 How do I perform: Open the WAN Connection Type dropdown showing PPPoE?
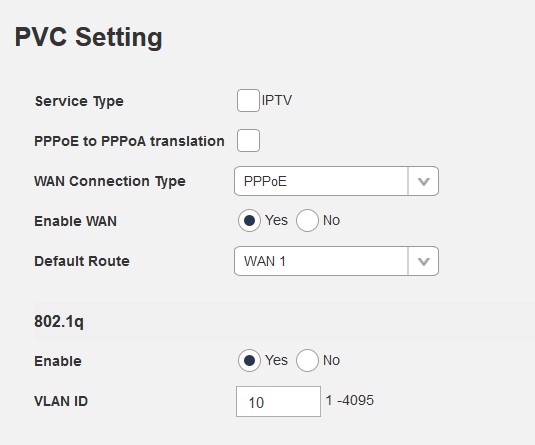pyautogui.click(x=336, y=181)
